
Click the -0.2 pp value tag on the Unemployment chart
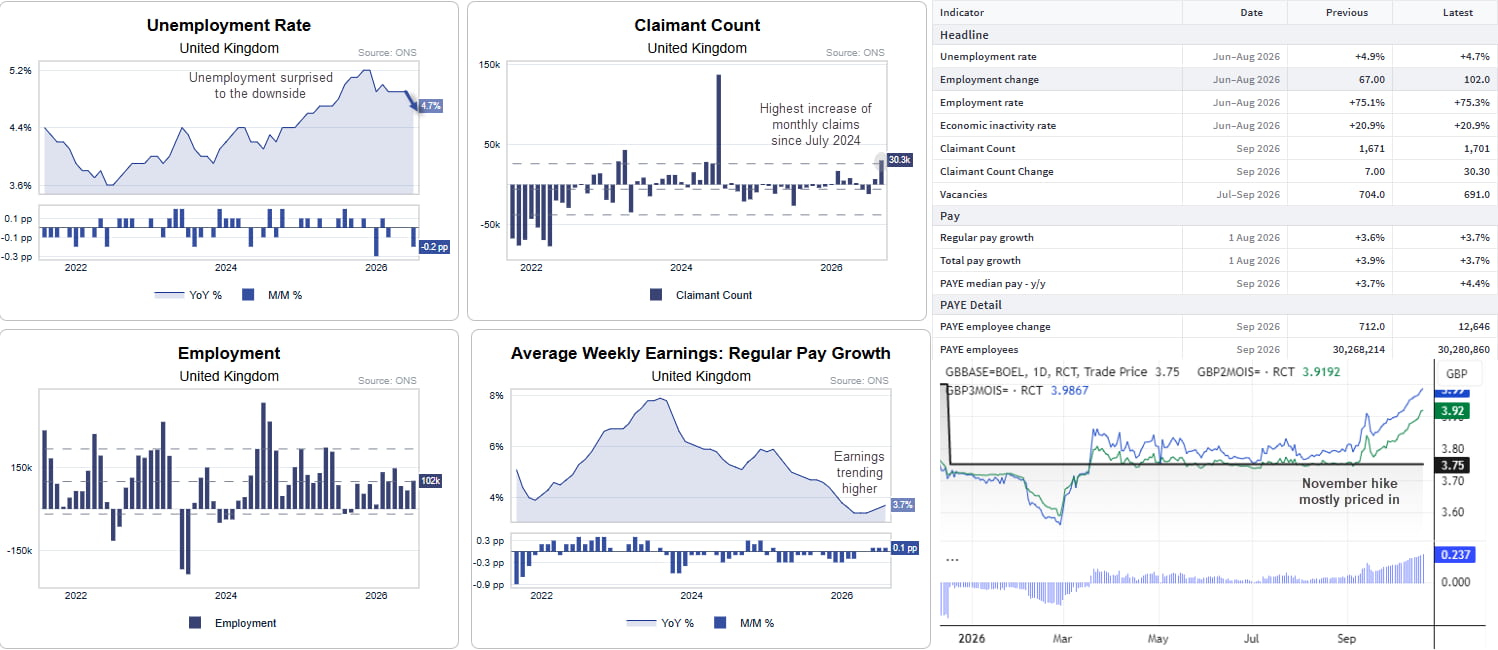click(x=434, y=246)
